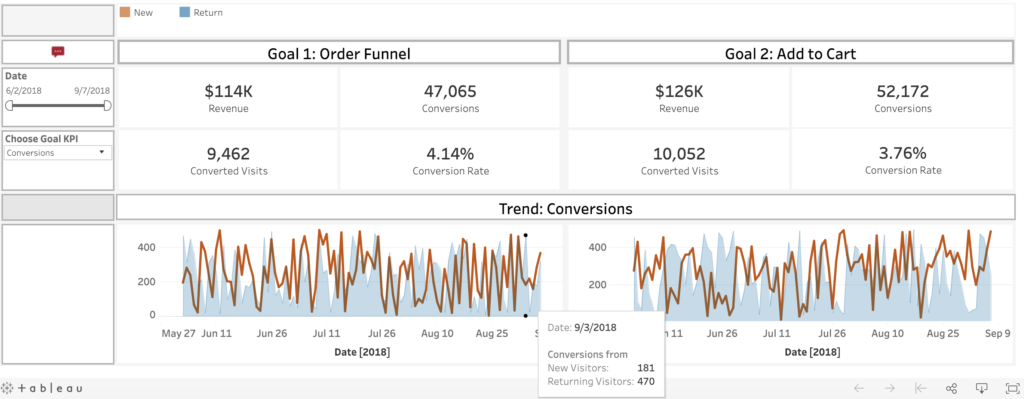
Task: Select the 52,172 Conversions tile
Action: [903, 97]
